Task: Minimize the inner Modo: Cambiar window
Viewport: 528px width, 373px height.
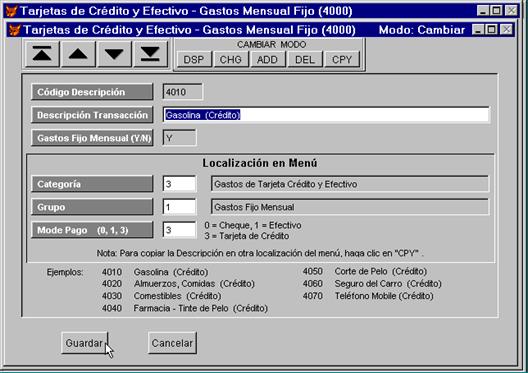Action: (478, 30)
